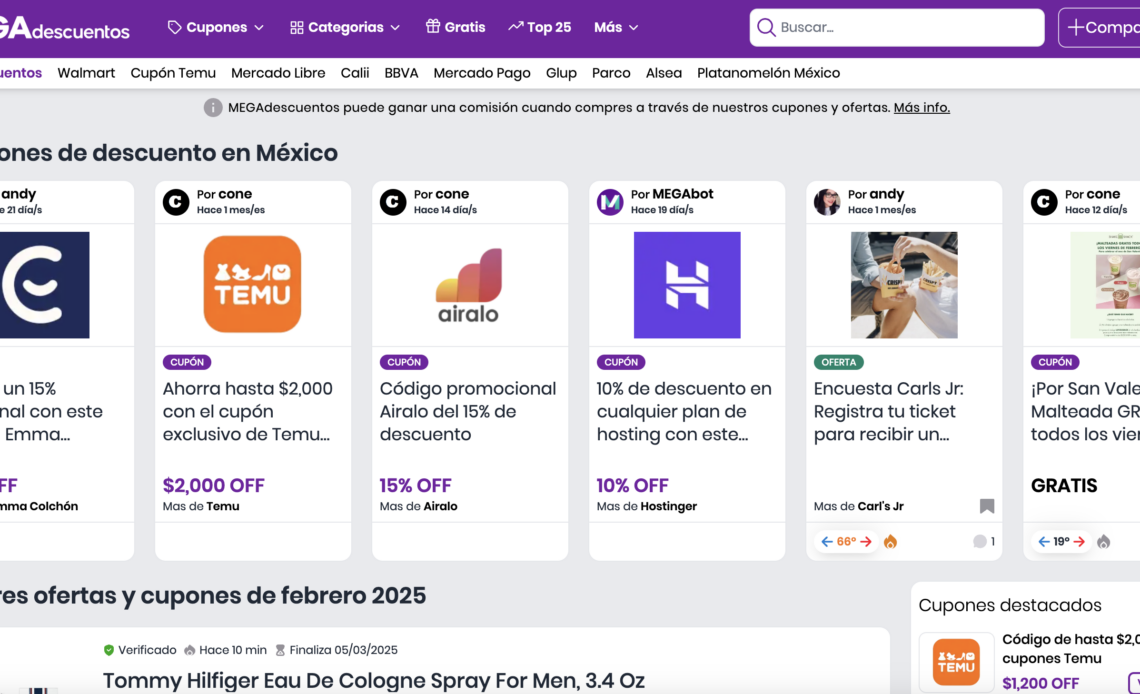Viewport: 1140px width, 694px height.
Task: Click the MEGAbot avatar icon
Action: (x=610, y=201)
